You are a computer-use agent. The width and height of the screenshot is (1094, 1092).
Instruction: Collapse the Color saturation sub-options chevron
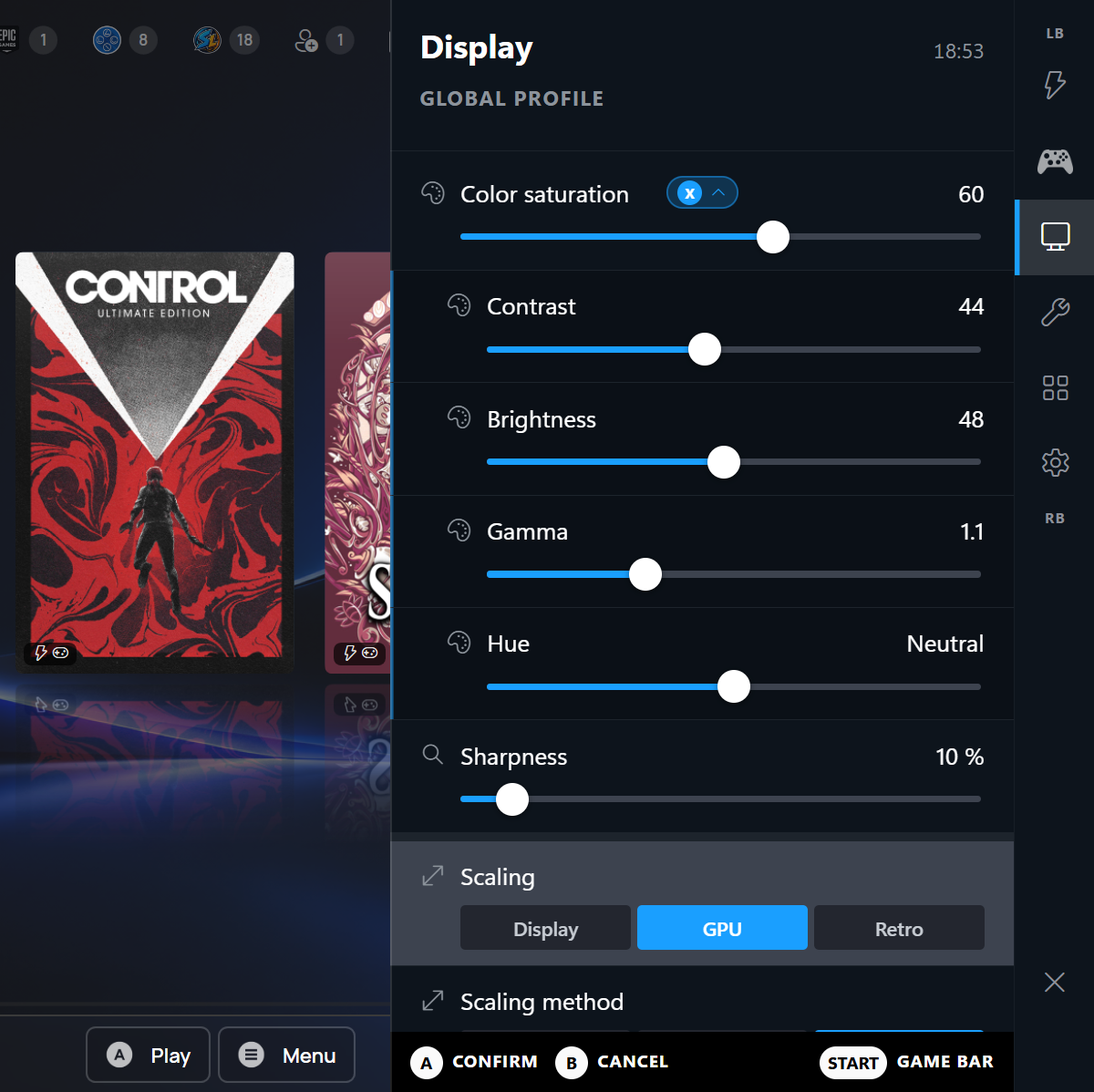pos(718,192)
